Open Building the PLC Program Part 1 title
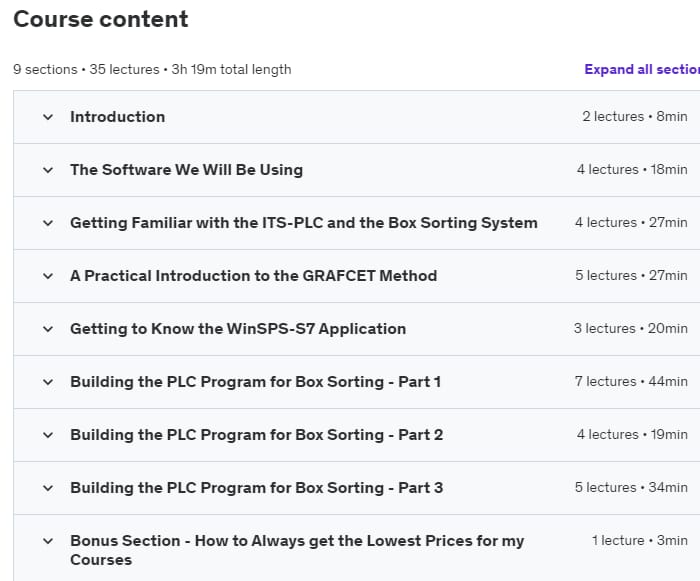The width and height of the screenshot is (700, 581). [x=255, y=382]
